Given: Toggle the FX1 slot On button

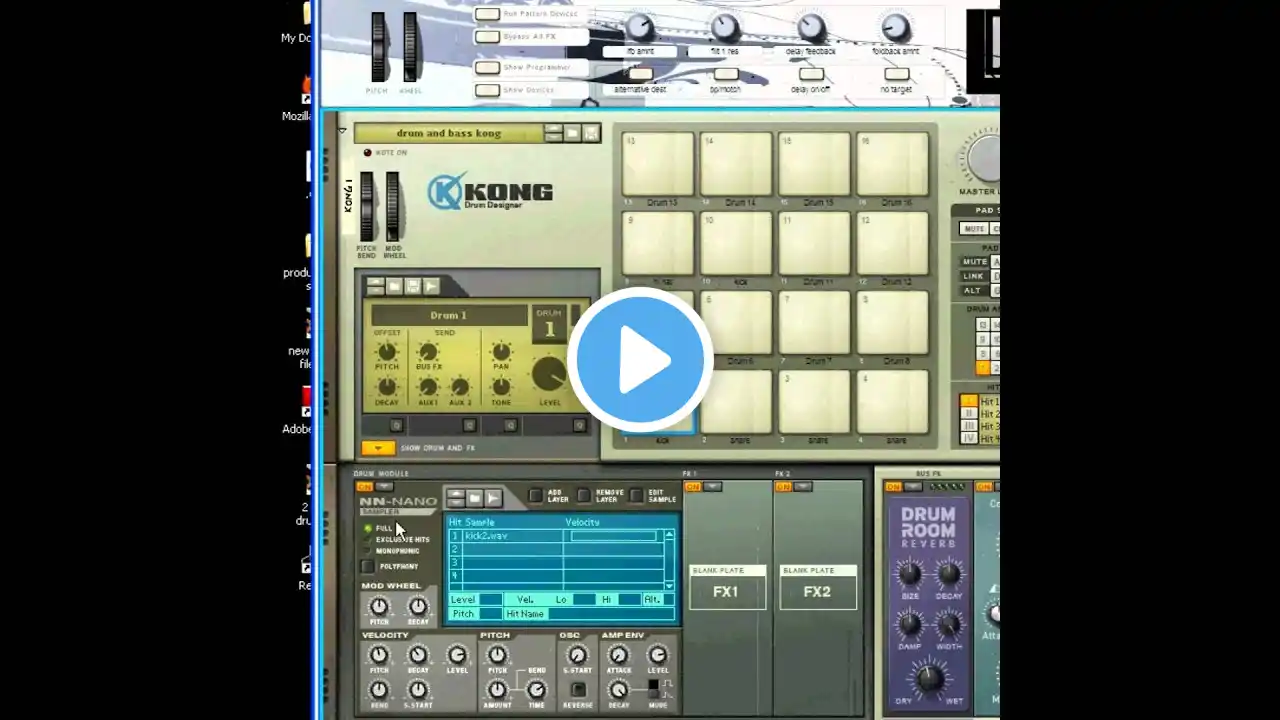Looking at the screenshot, I should pos(693,487).
